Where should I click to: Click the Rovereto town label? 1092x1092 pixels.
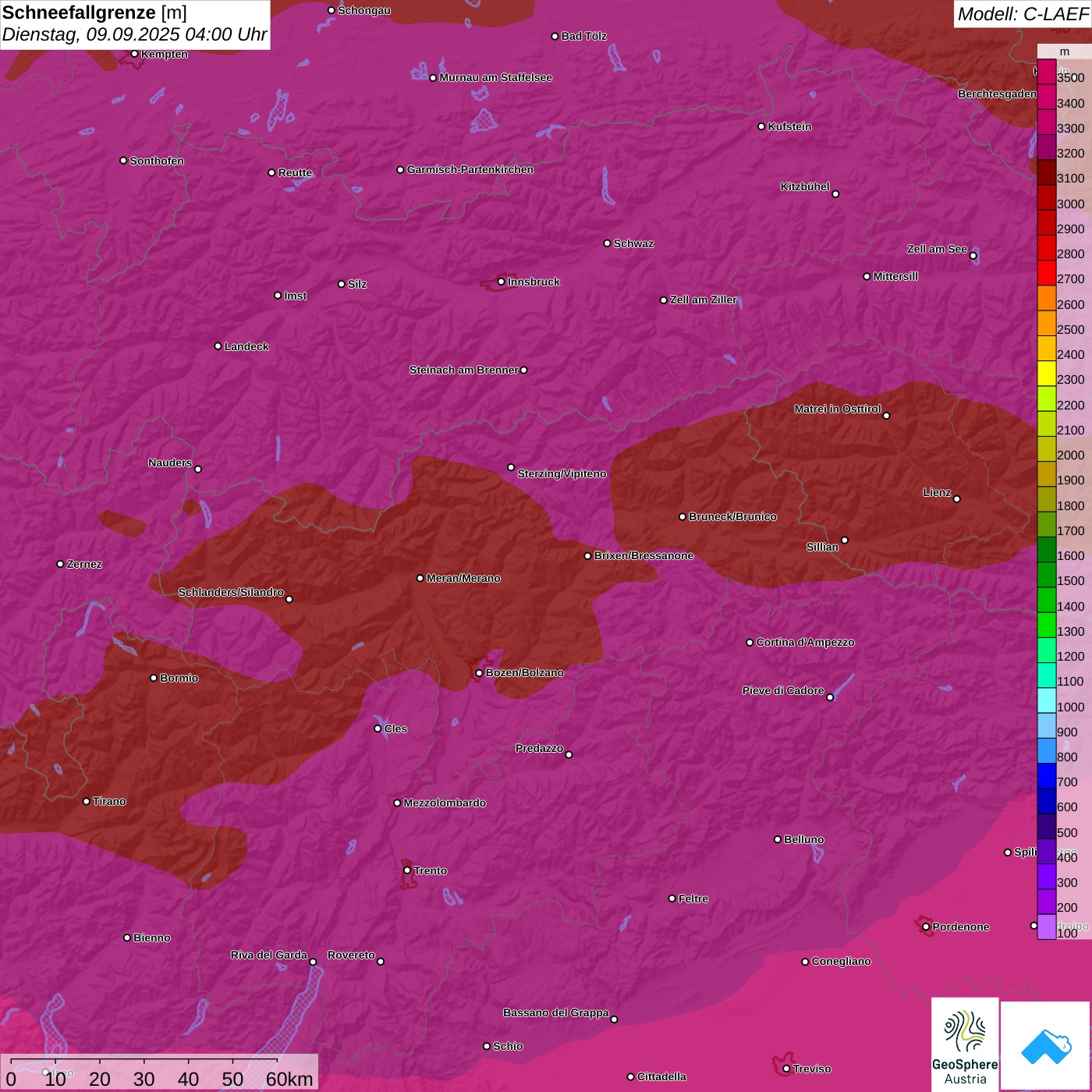351,955
